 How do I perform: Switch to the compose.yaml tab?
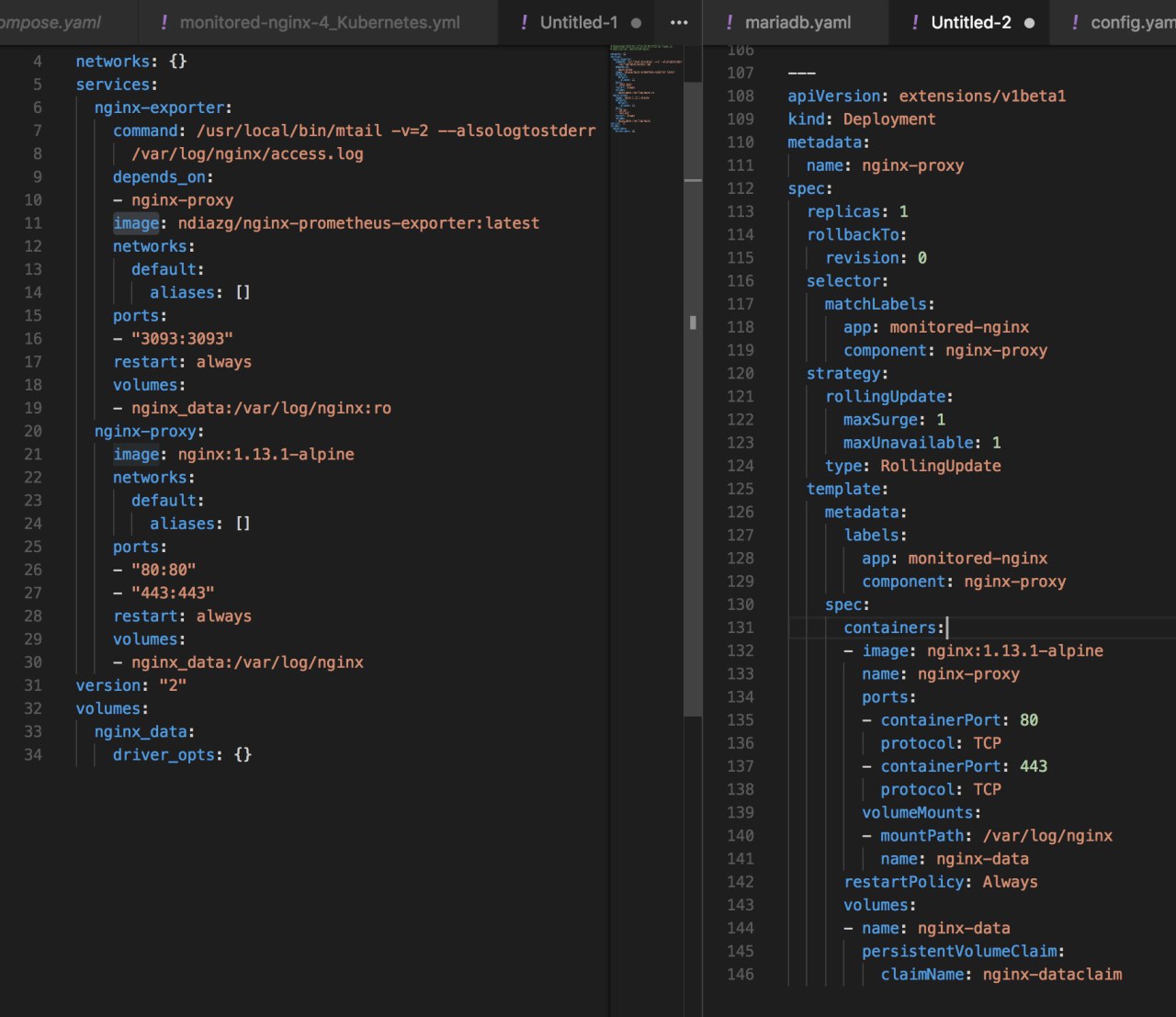click(51, 23)
